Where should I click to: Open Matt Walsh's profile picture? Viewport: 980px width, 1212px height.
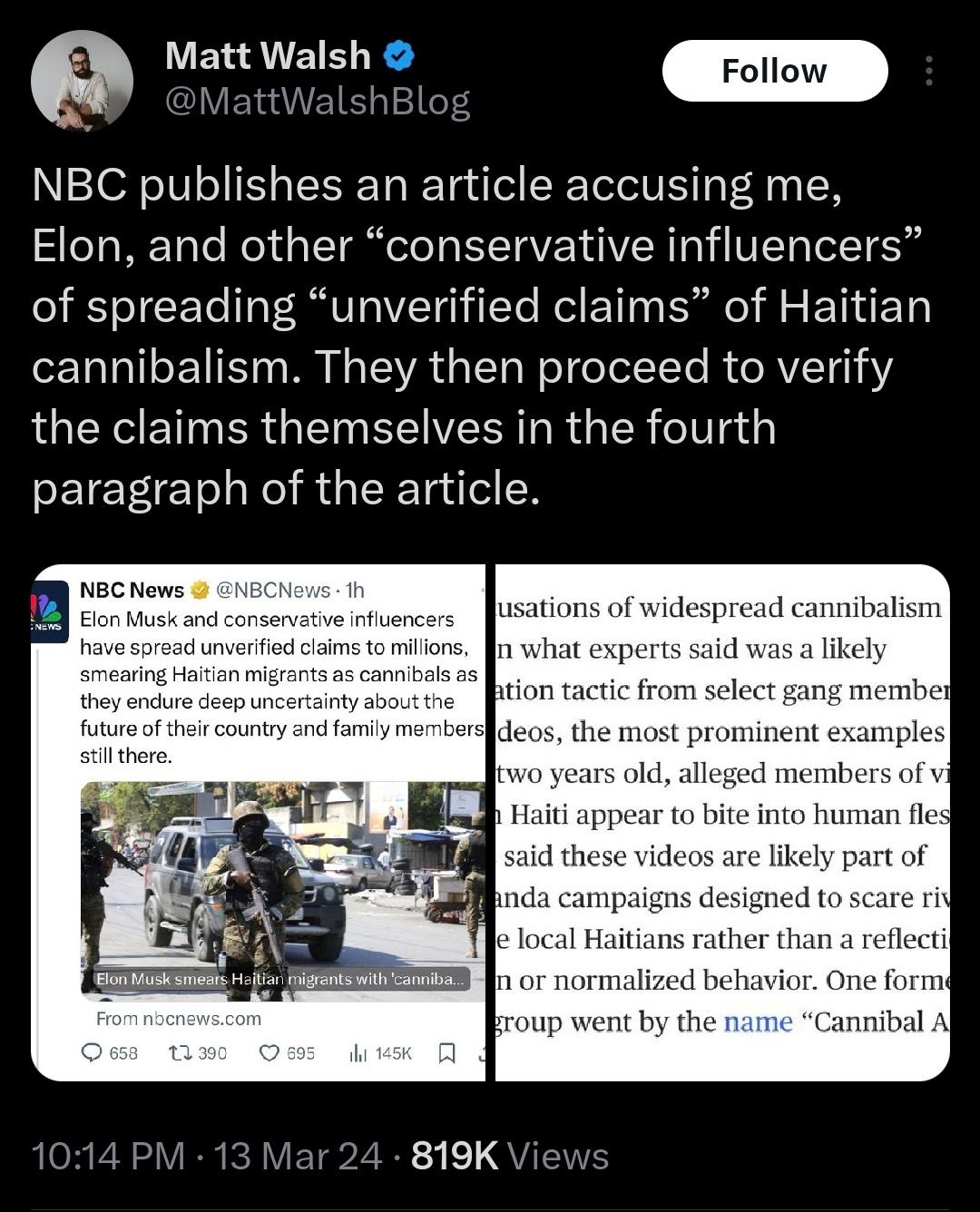click(x=82, y=81)
